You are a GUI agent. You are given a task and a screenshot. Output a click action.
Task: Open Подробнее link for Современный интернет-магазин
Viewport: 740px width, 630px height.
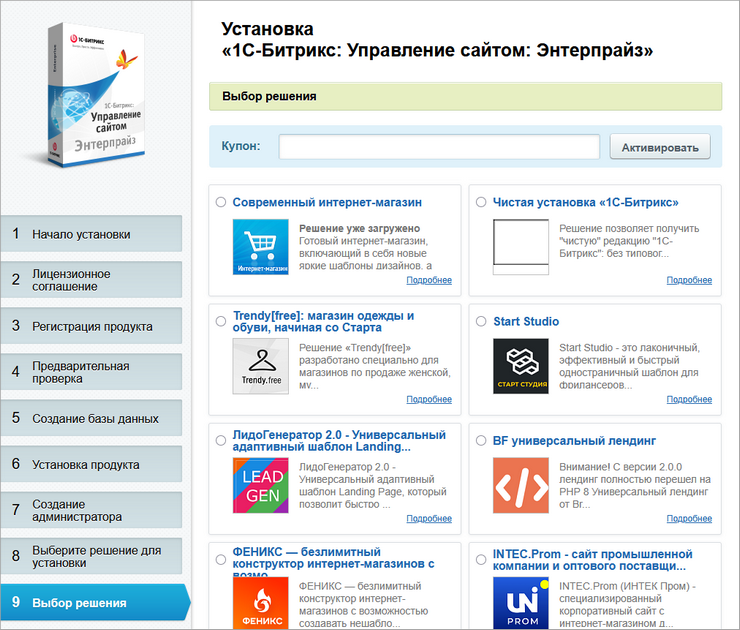tap(429, 280)
